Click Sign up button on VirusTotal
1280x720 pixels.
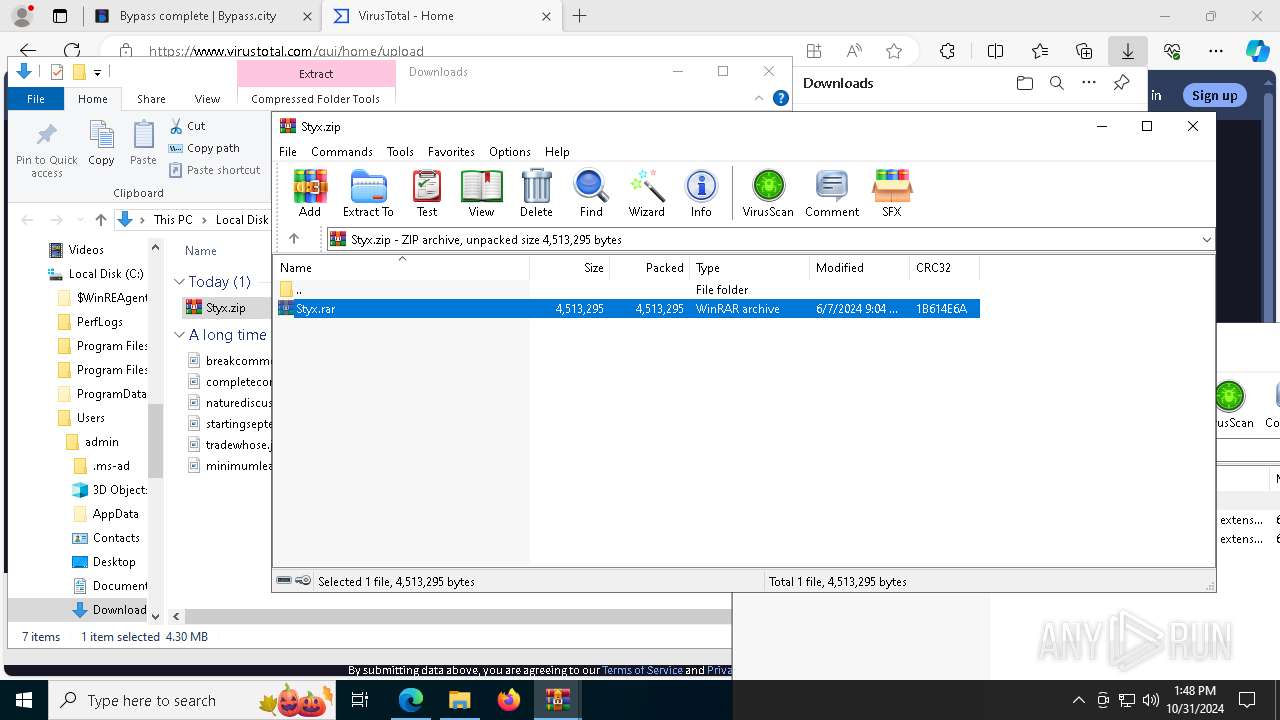tap(1214, 95)
